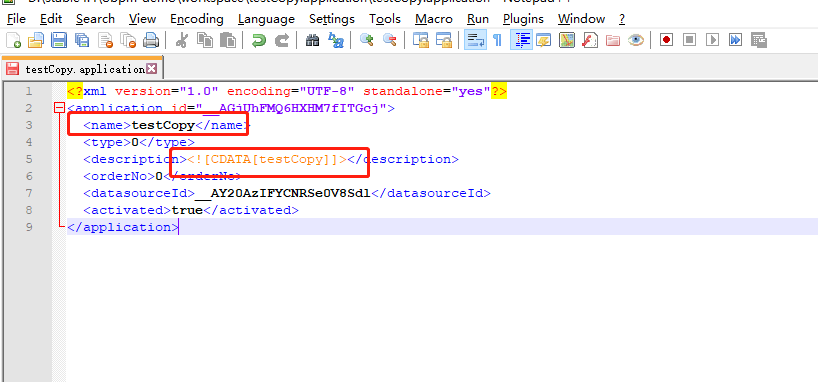Undo the last edit with the green arrow
The height and width of the screenshot is (382, 818).
coord(258,40)
